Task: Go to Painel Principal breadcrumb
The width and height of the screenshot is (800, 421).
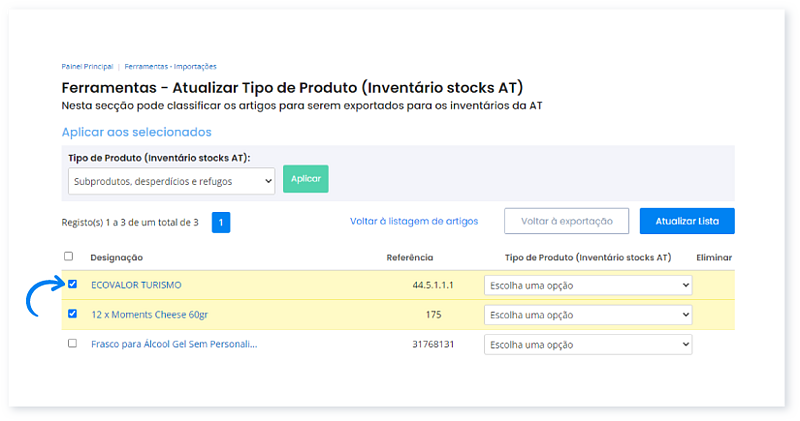Action: [x=87, y=66]
